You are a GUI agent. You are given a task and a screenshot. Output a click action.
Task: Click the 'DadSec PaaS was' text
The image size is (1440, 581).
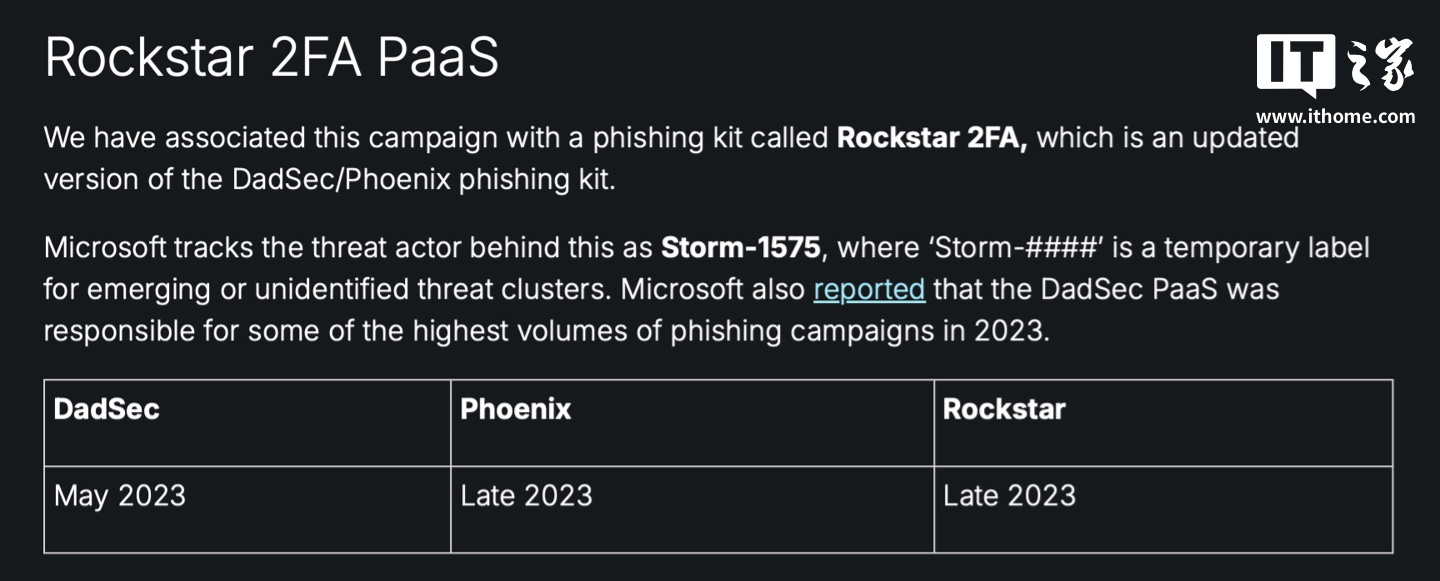point(1159,289)
